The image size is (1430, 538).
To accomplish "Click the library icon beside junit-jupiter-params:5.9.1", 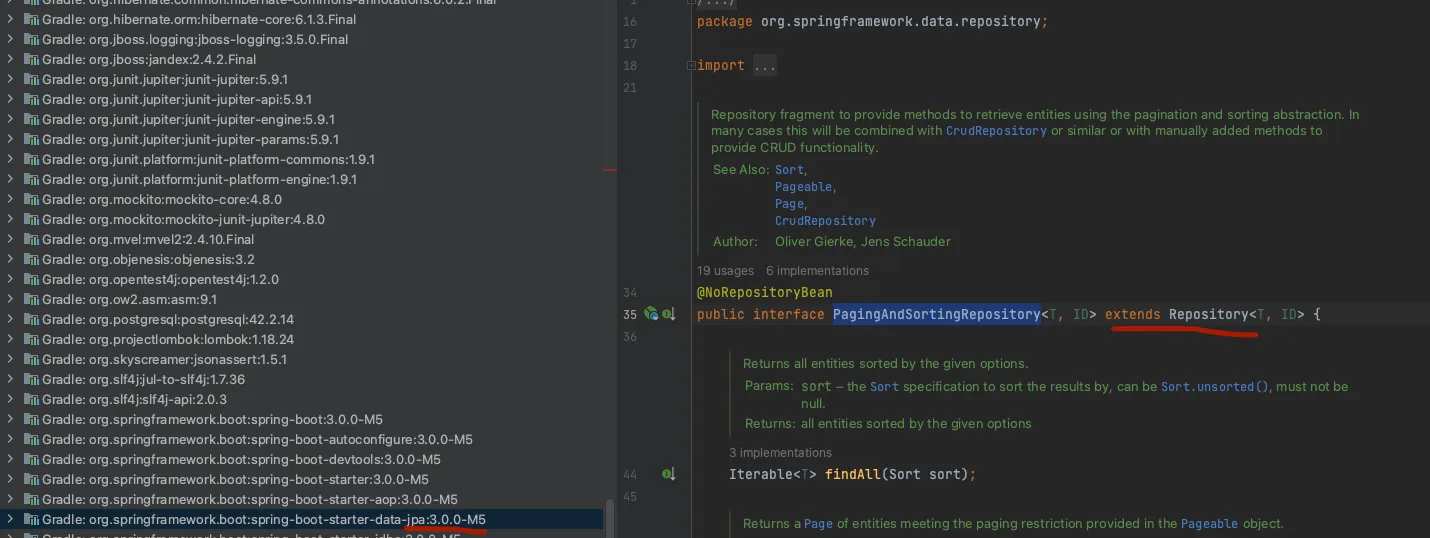I will coord(31,139).
